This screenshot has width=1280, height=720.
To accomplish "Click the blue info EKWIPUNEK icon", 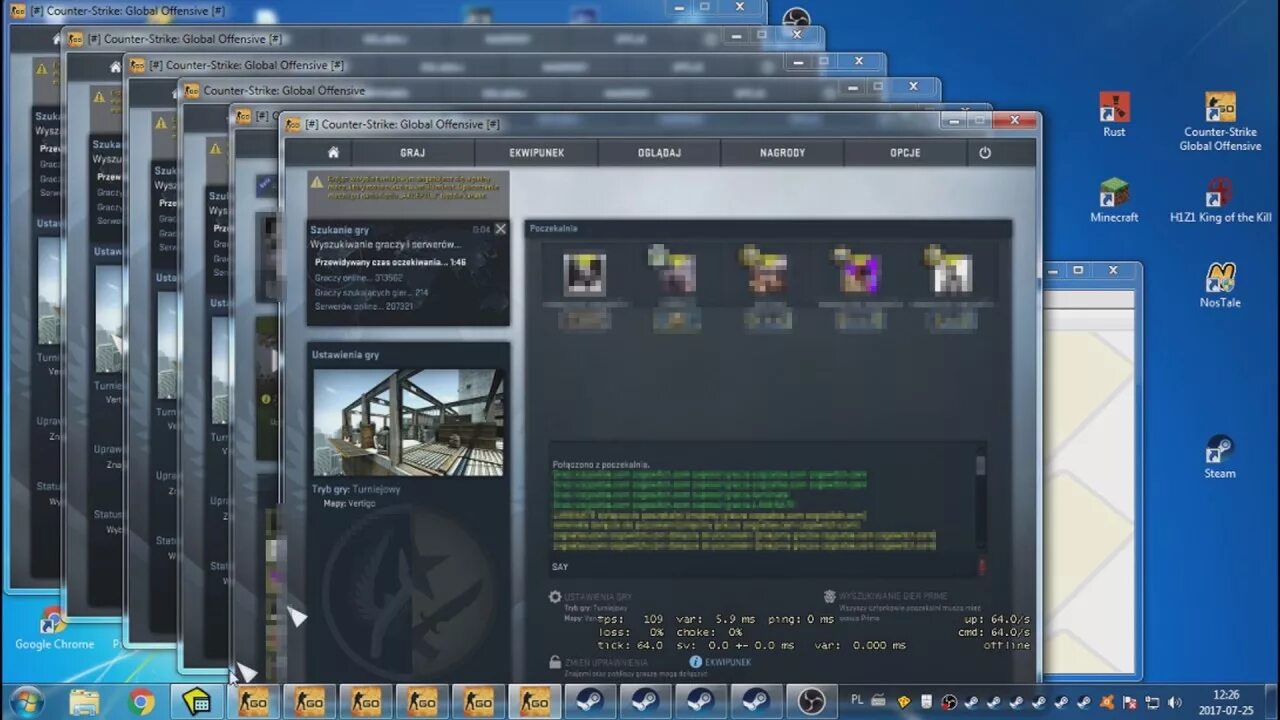I will (696, 662).
